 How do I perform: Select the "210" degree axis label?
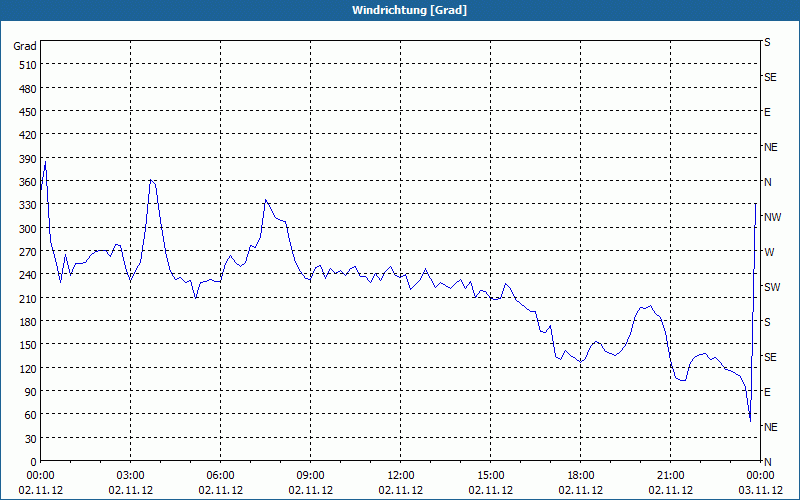[x=28, y=298]
